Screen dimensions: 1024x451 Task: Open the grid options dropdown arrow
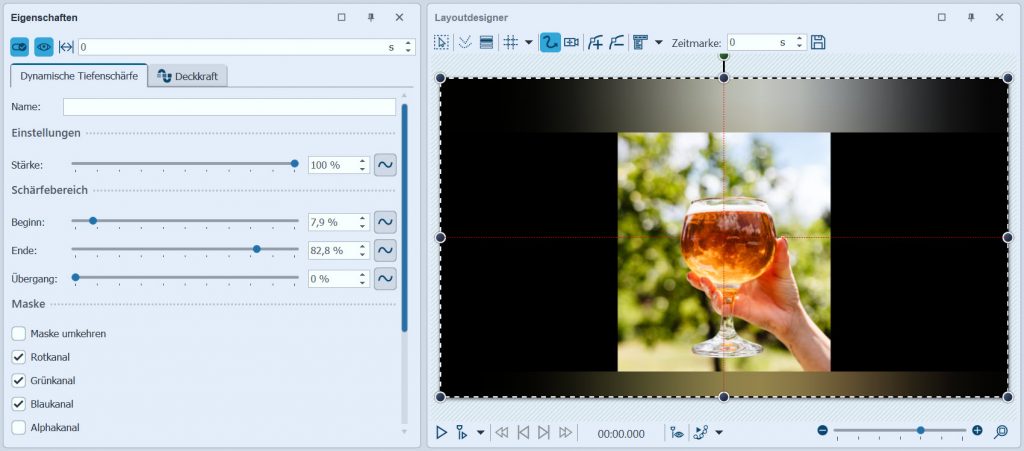click(528, 42)
